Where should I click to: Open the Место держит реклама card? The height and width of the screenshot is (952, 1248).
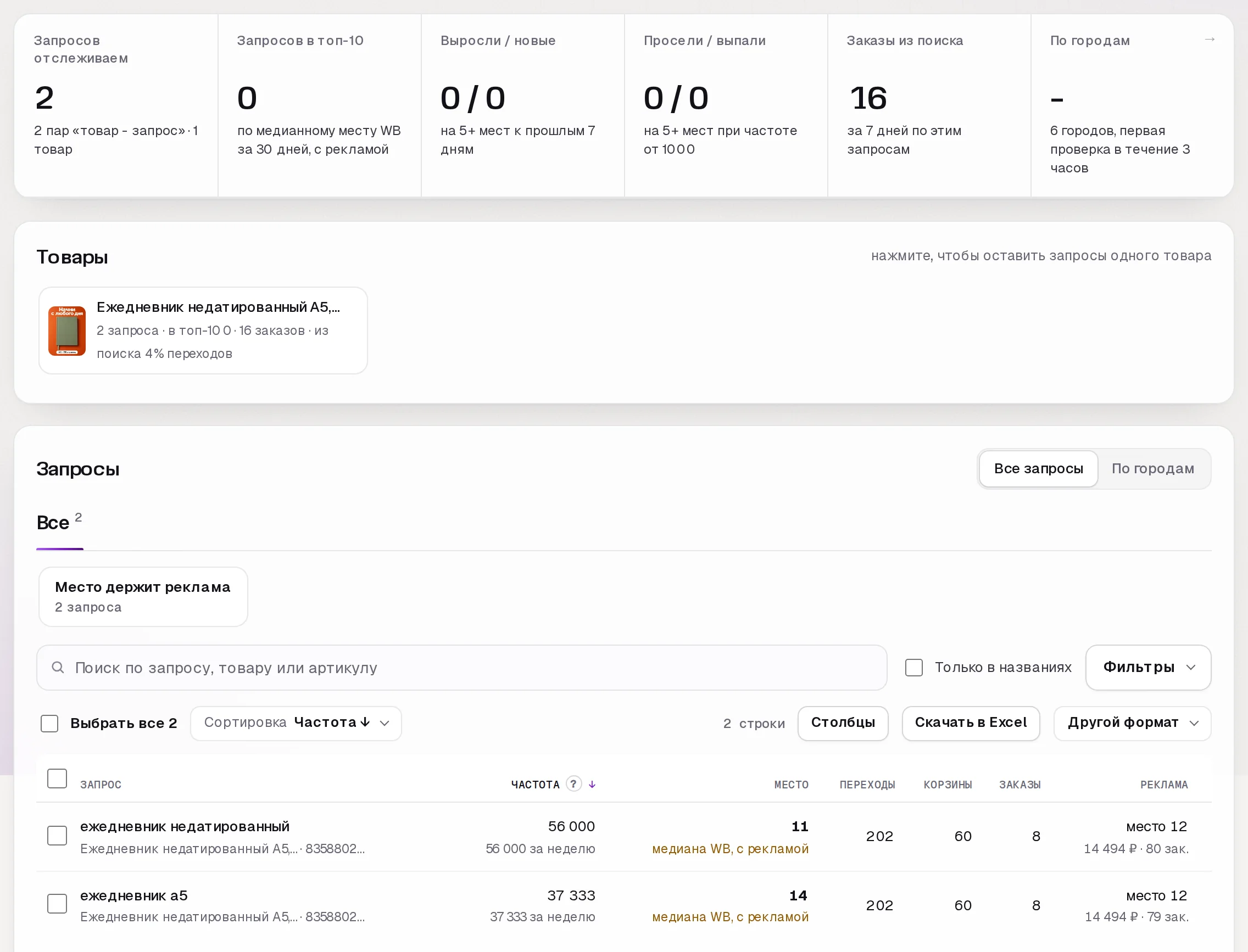(143, 597)
